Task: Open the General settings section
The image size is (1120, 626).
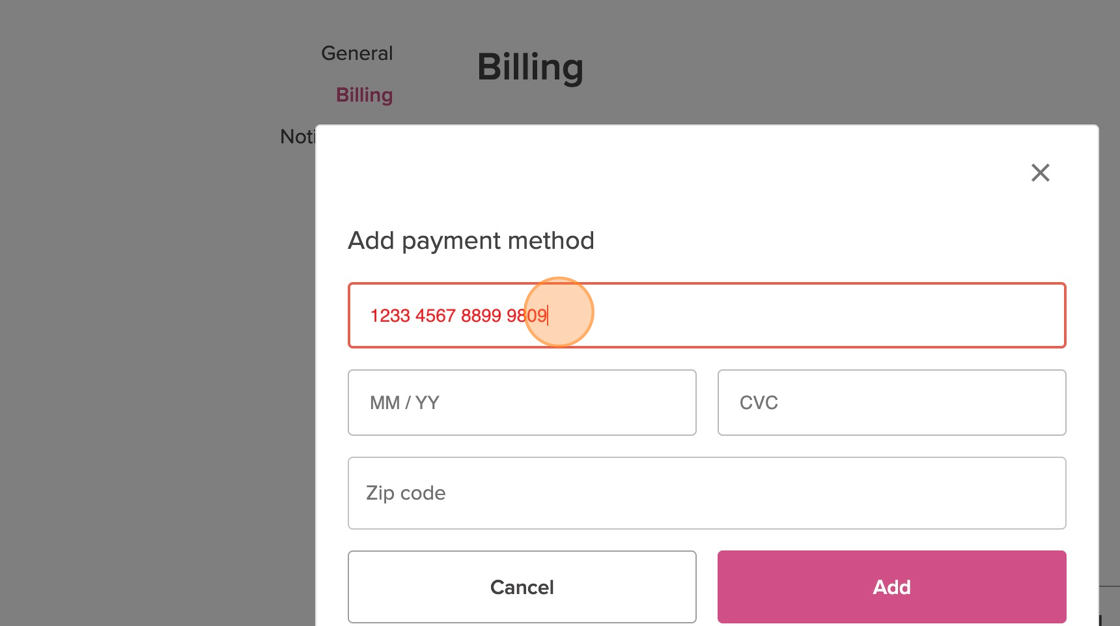Action: click(357, 54)
